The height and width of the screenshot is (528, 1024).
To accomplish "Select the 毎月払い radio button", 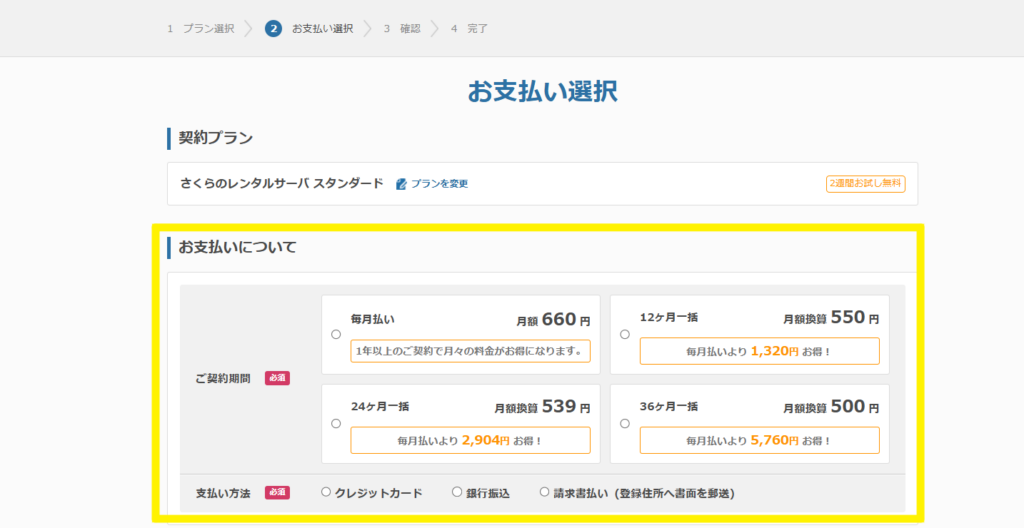I will (x=336, y=335).
